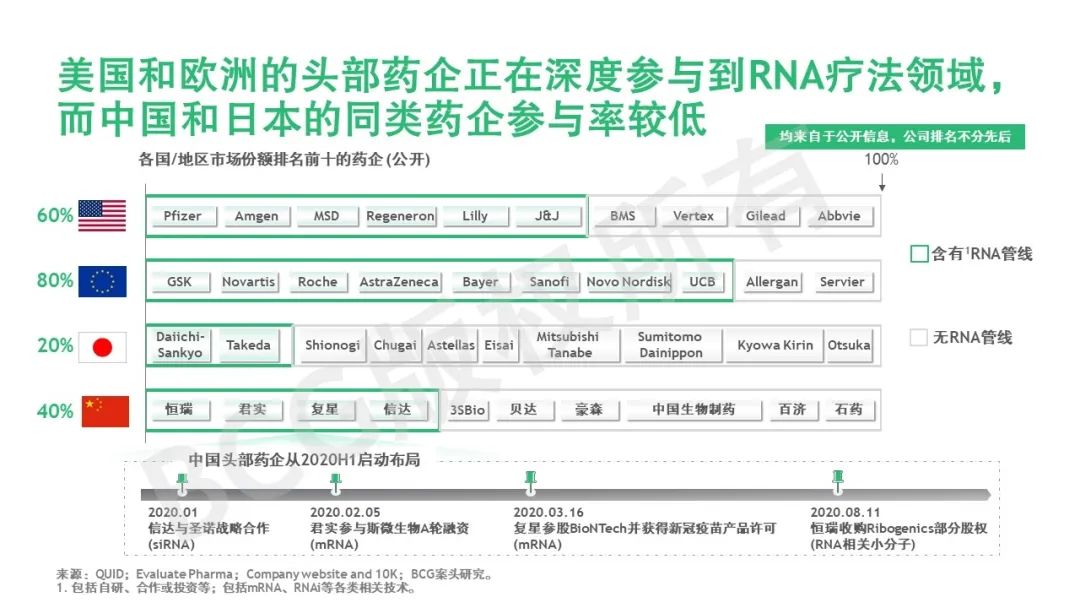Click the 60% United States figure
Screen dimensions: 1080x608
[54, 216]
